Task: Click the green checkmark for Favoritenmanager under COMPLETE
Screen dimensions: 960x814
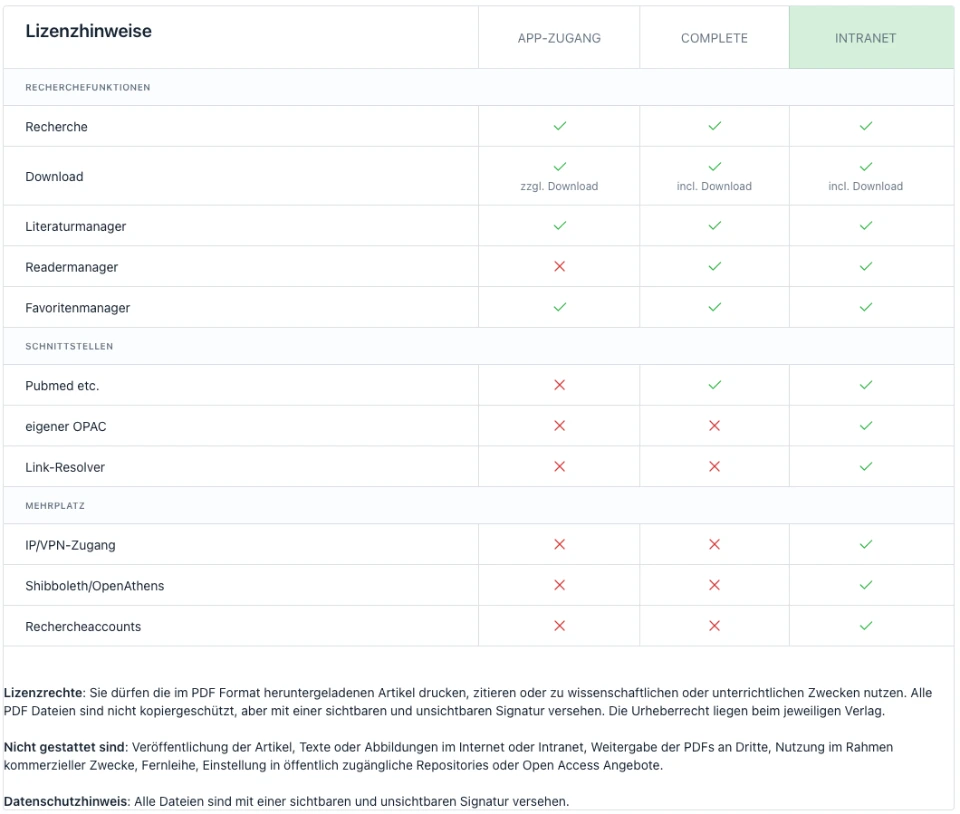Action: (714, 308)
